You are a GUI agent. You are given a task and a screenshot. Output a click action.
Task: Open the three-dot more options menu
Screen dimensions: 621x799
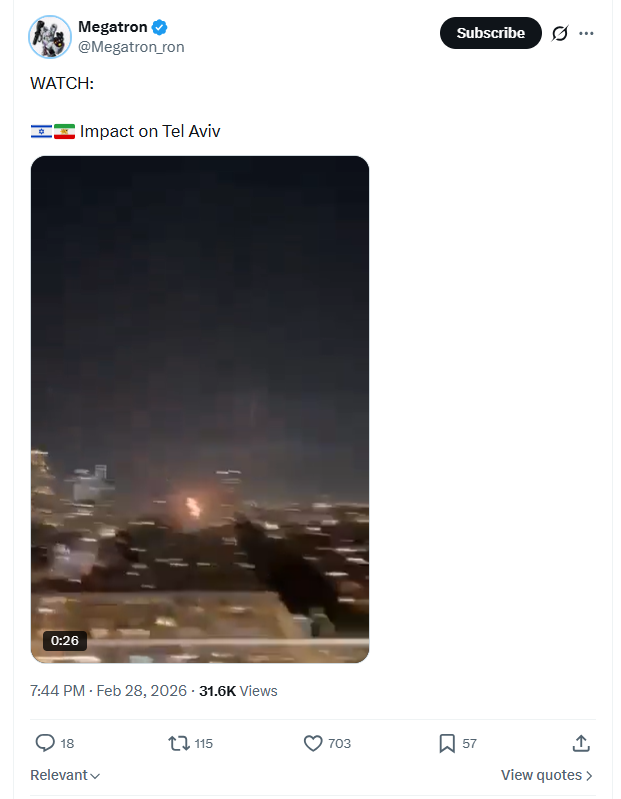pyautogui.click(x=586, y=33)
